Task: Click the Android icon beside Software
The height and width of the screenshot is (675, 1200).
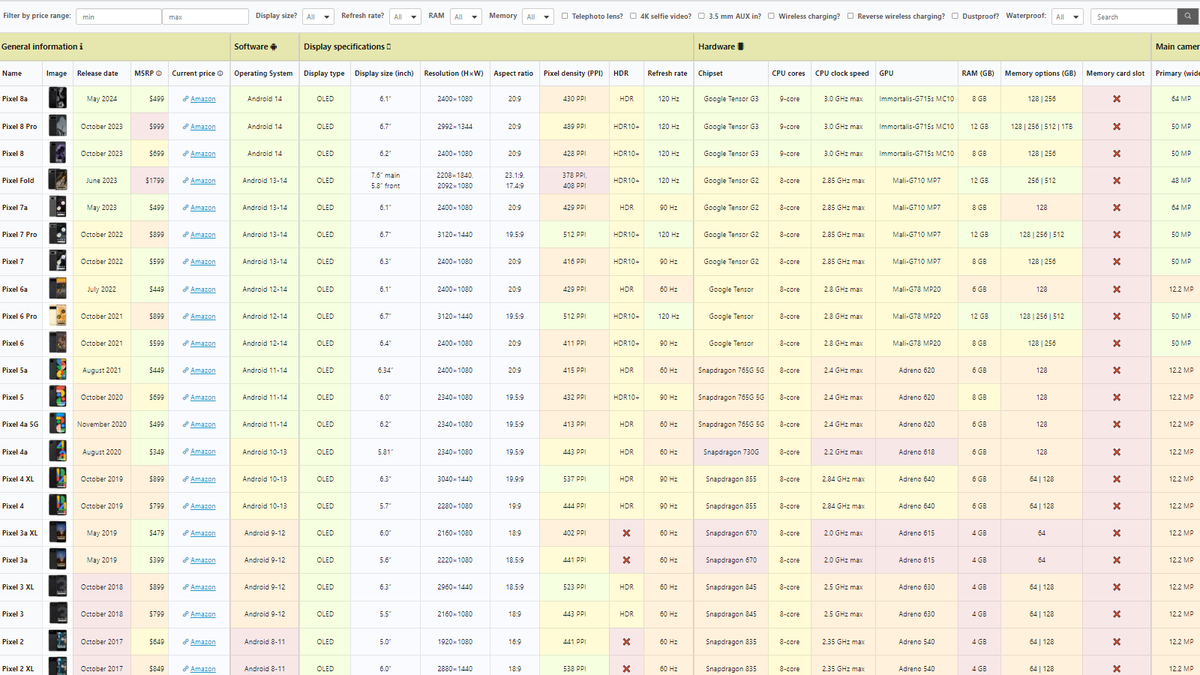Action: click(x=273, y=47)
